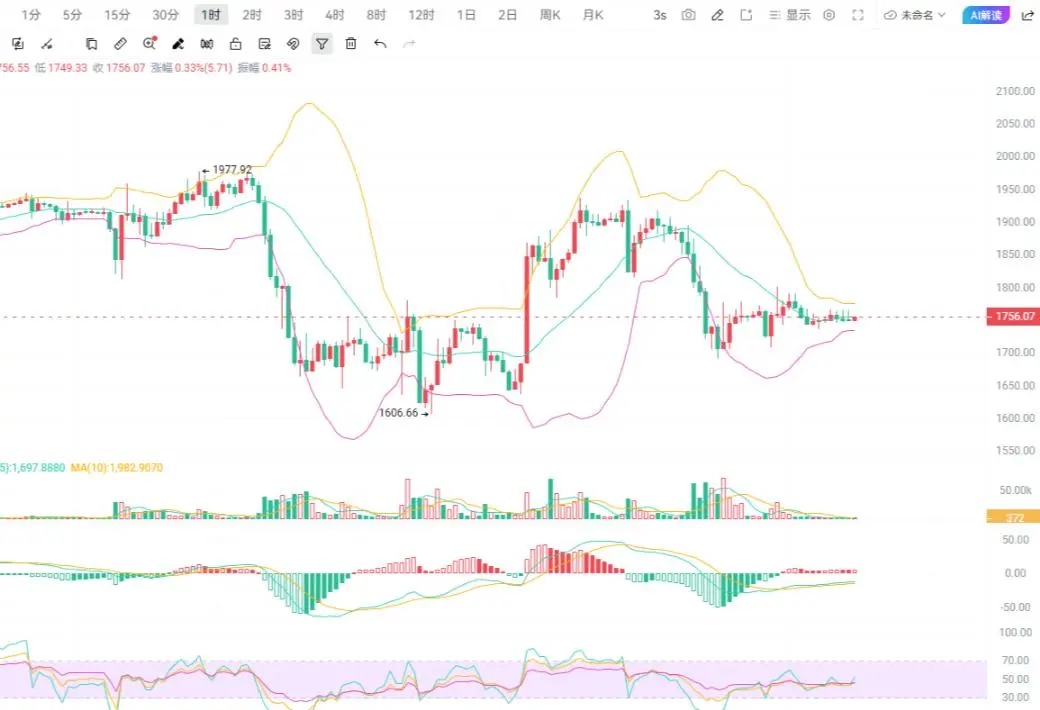Toggle the lock drawings icon

click(235, 44)
